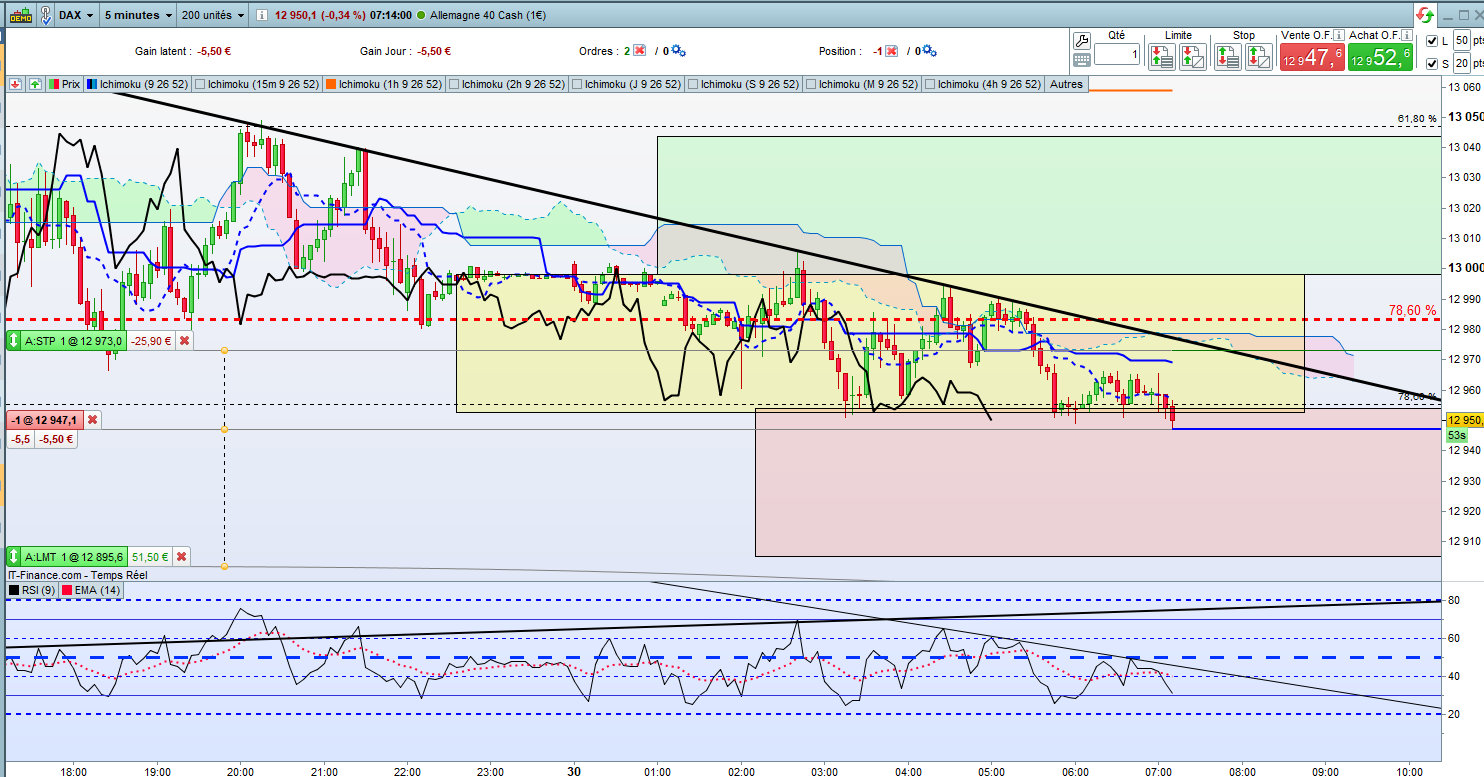Cancel all orders with the red X
Image resolution: width=1484 pixels, height=777 pixels.
(x=639, y=51)
